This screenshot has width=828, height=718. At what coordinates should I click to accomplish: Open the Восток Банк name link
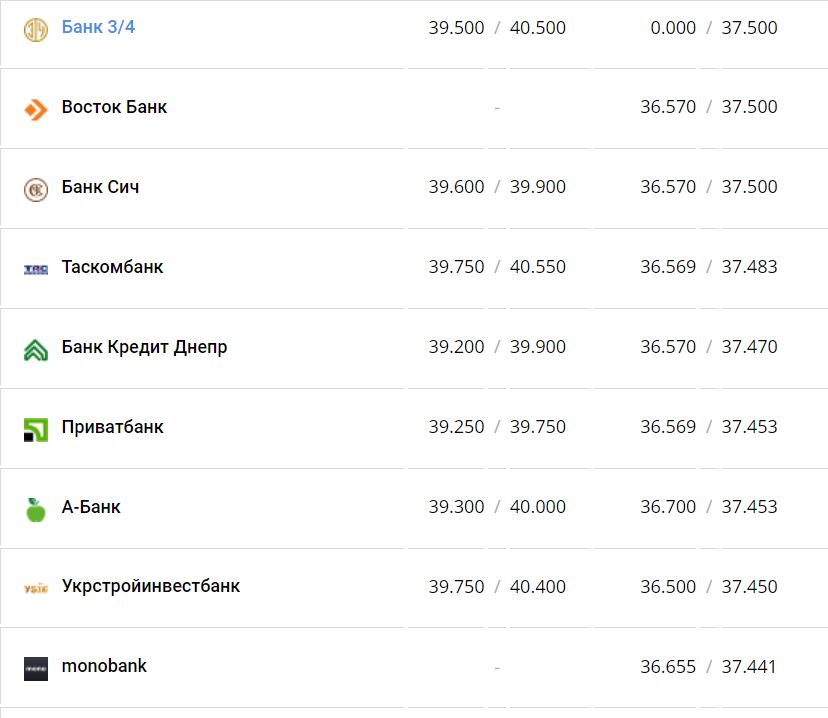pyautogui.click(x=114, y=107)
